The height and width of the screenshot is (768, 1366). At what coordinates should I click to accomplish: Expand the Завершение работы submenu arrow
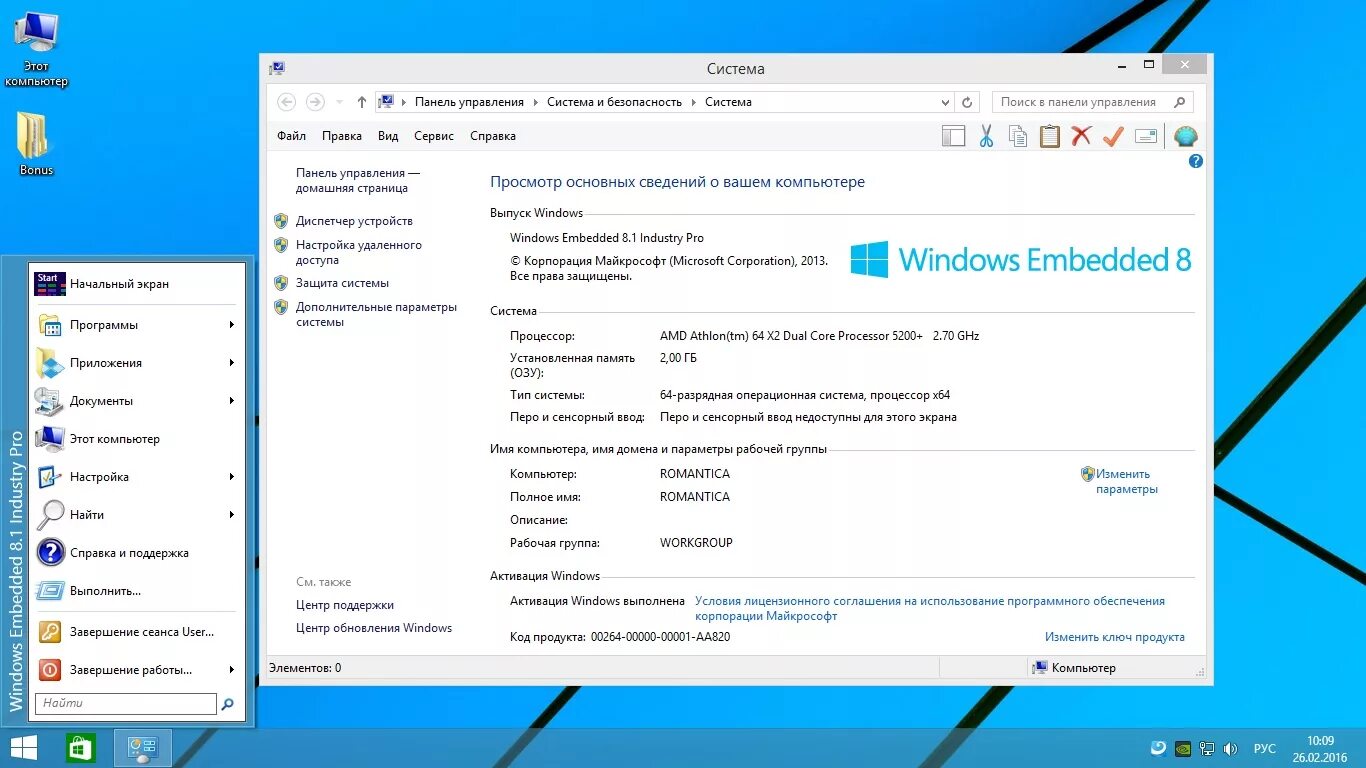point(231,670)
